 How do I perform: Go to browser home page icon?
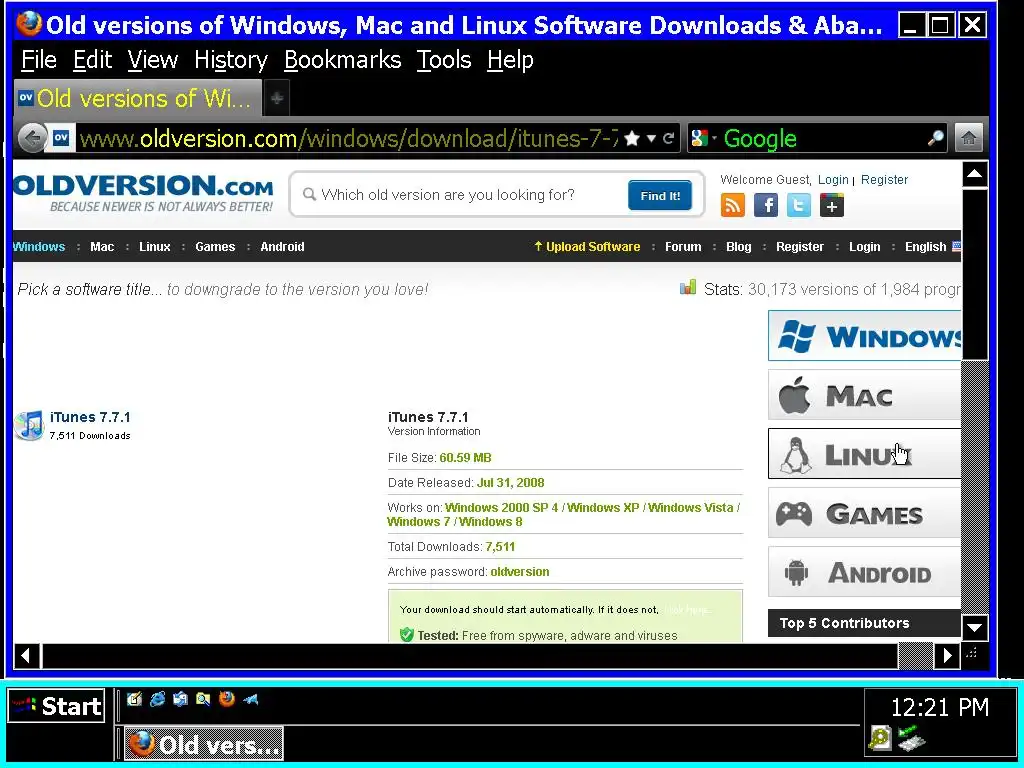pyautogui.click(x=969, y=138)
